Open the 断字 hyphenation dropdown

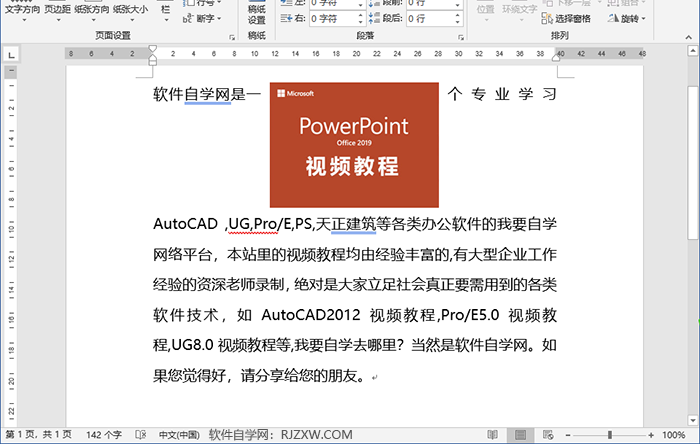coord(202,19)
